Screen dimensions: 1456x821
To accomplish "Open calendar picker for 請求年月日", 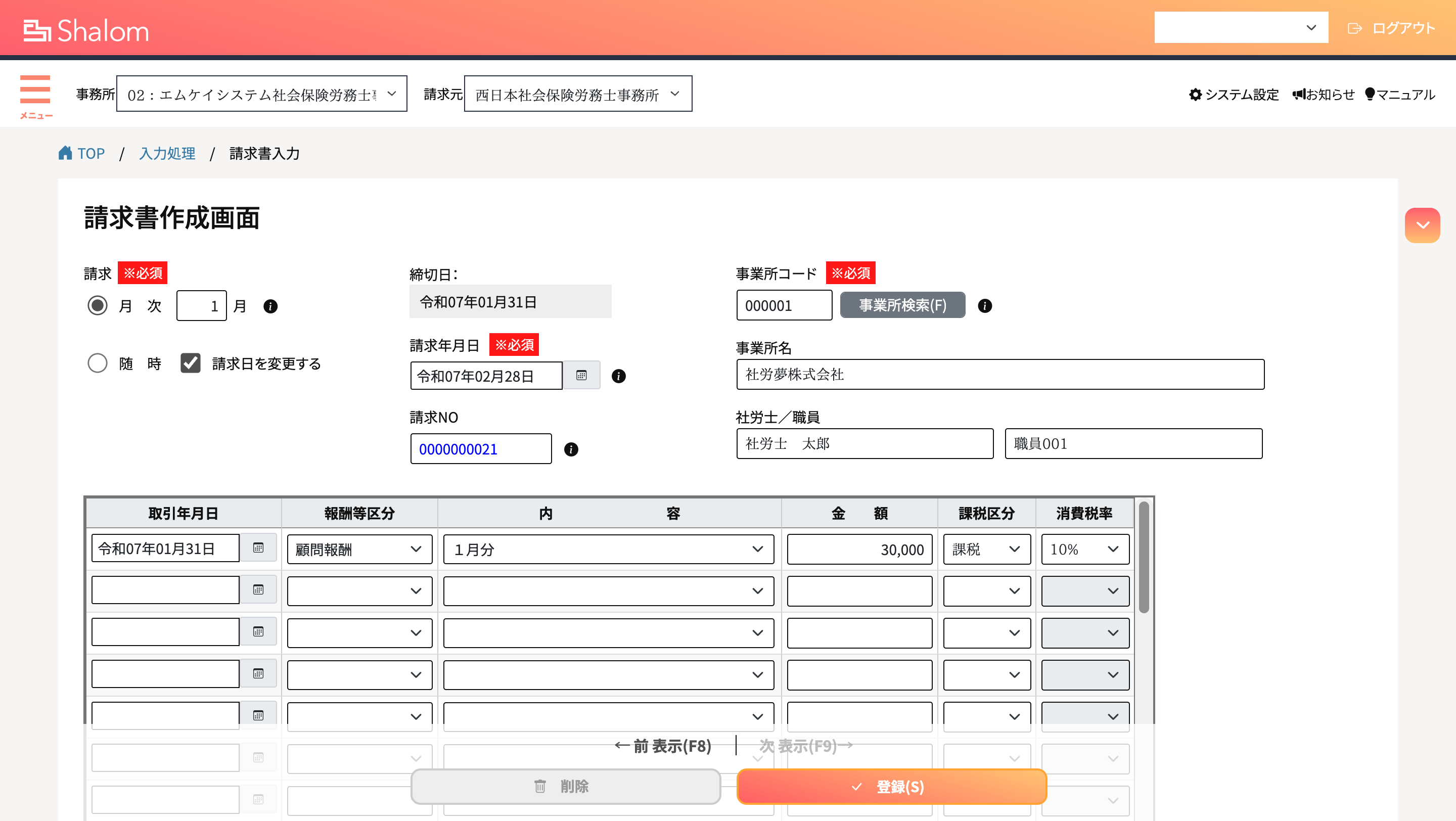I will (x=581, y=376).
